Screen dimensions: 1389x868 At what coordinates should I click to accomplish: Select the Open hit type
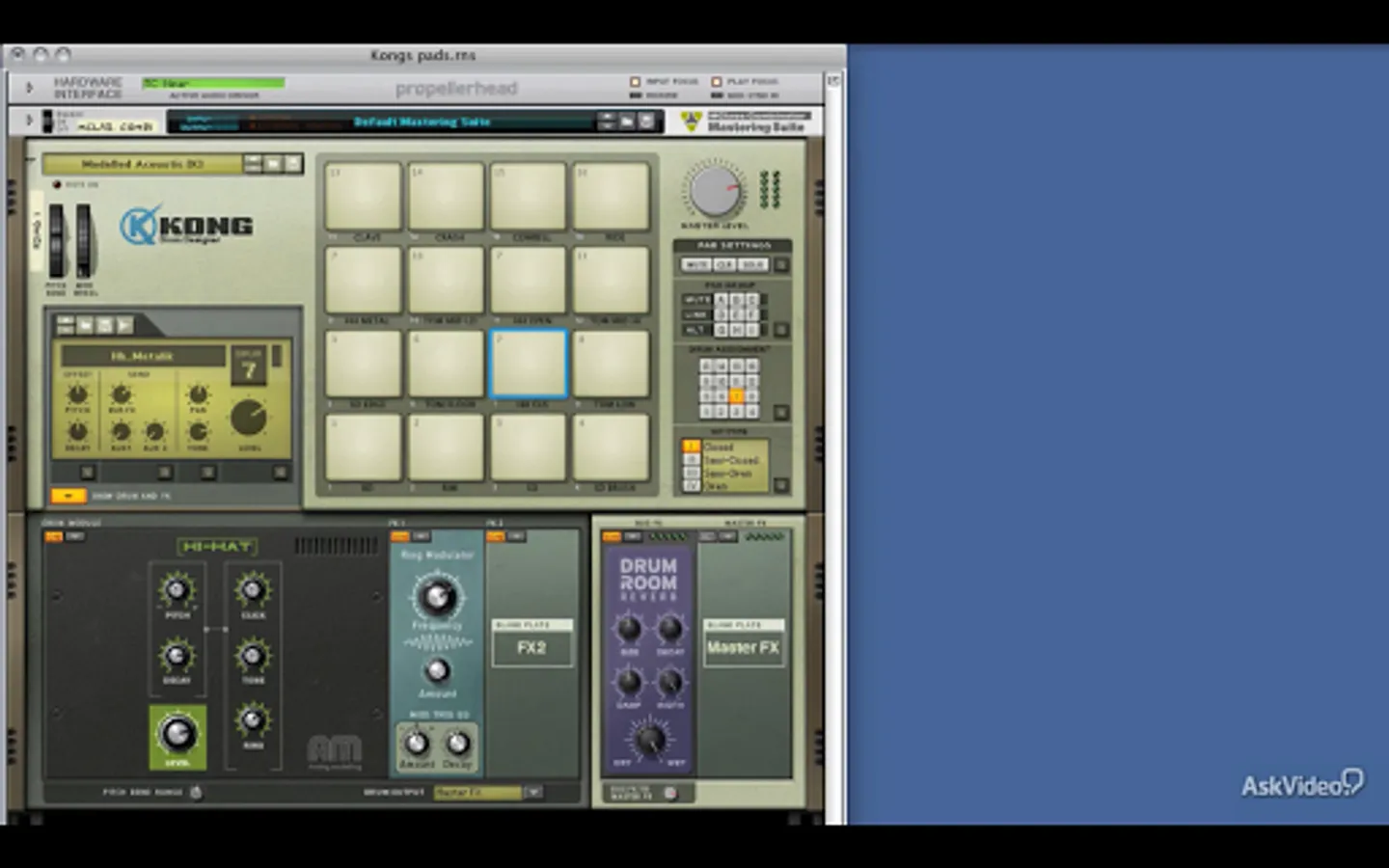pos(692,486)
